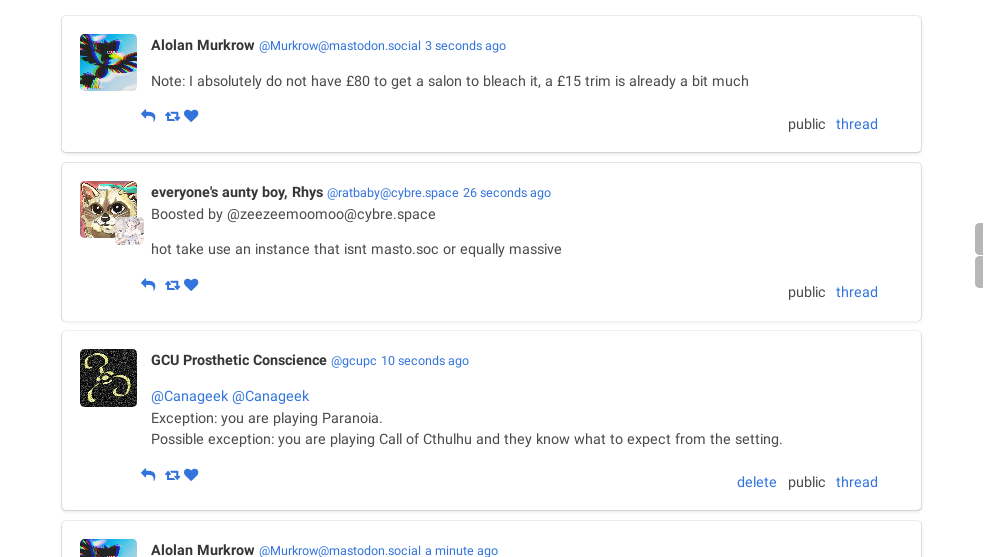
Task: Favourite Rhys's hot take post
Action: [x=191, y=285]
